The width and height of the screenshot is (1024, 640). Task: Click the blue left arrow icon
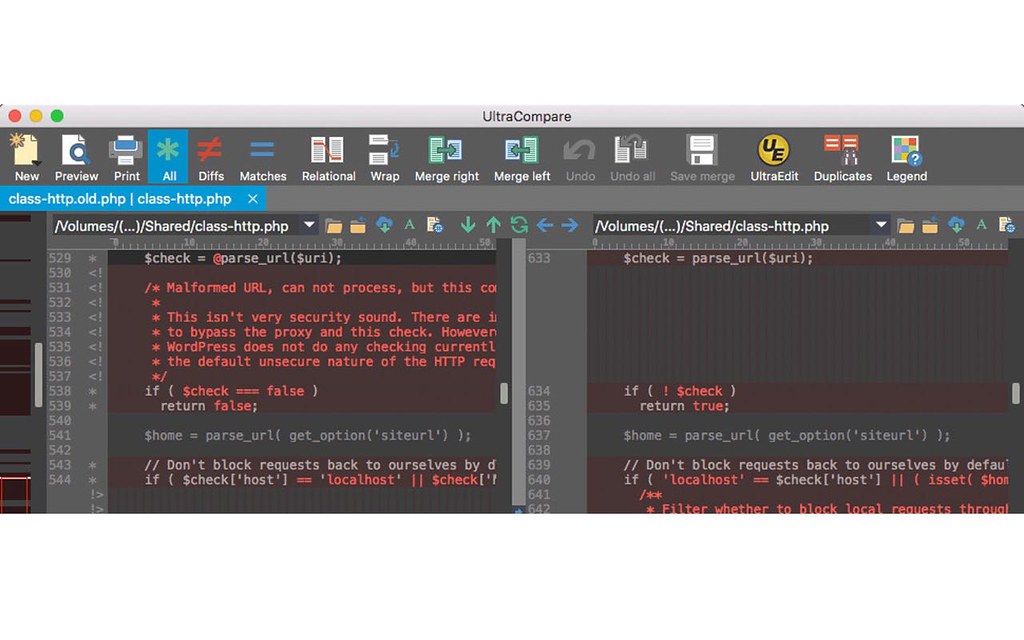tap(545, 225)
